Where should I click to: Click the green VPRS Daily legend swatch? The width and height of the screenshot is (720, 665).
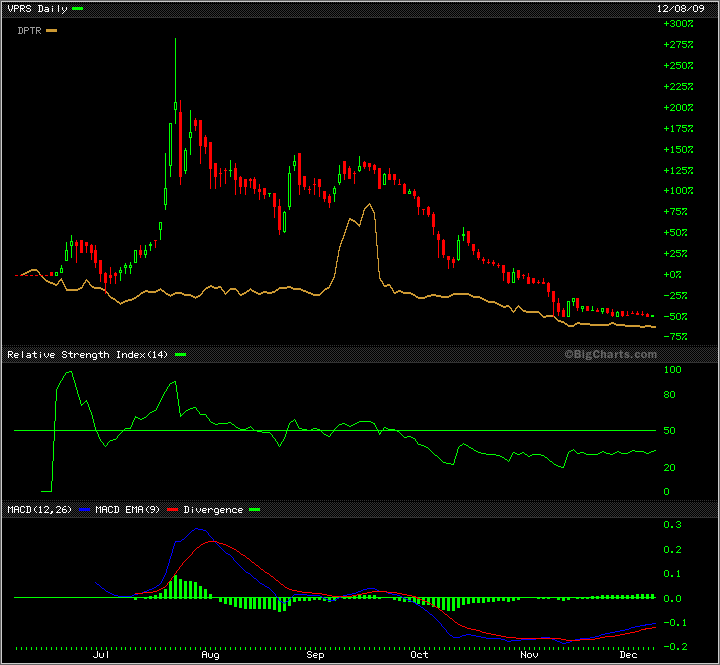(x=78, y=8)
